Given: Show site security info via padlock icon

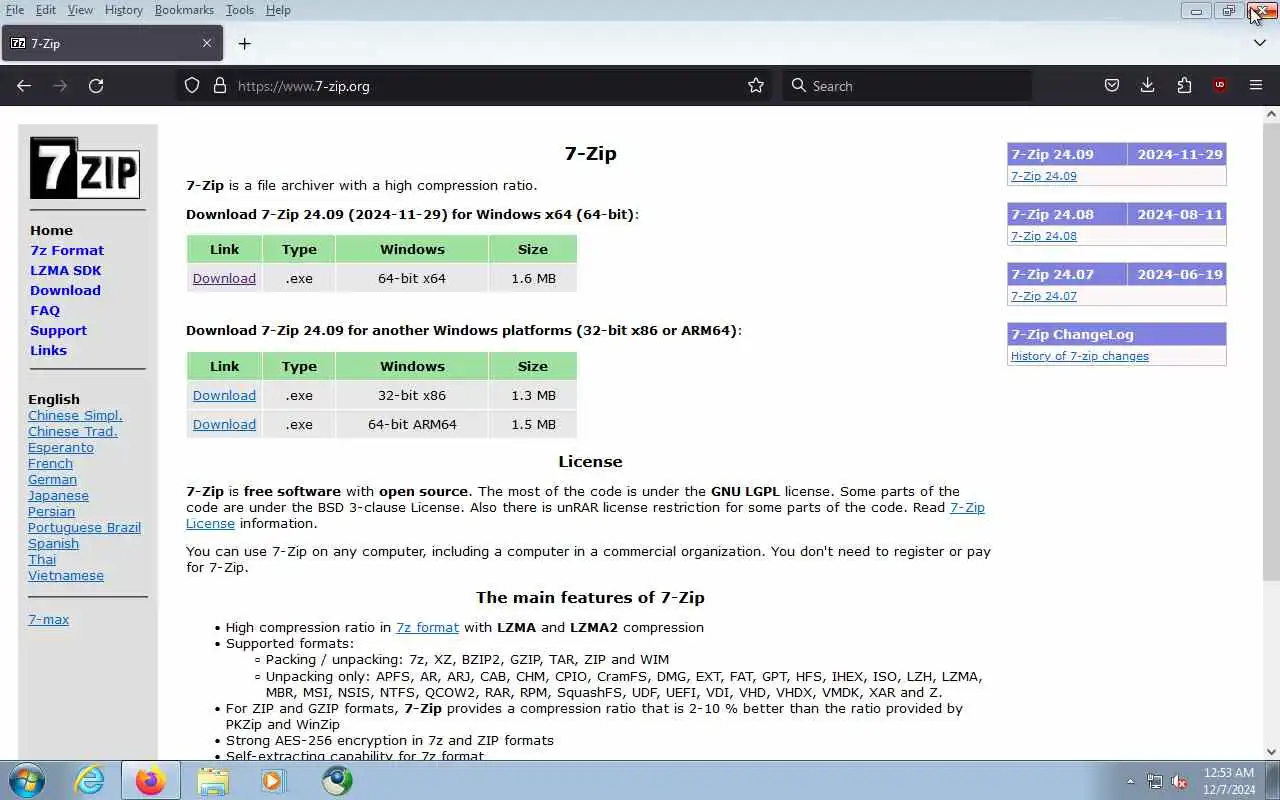Looking at the screenshot, I should [220, 86].
